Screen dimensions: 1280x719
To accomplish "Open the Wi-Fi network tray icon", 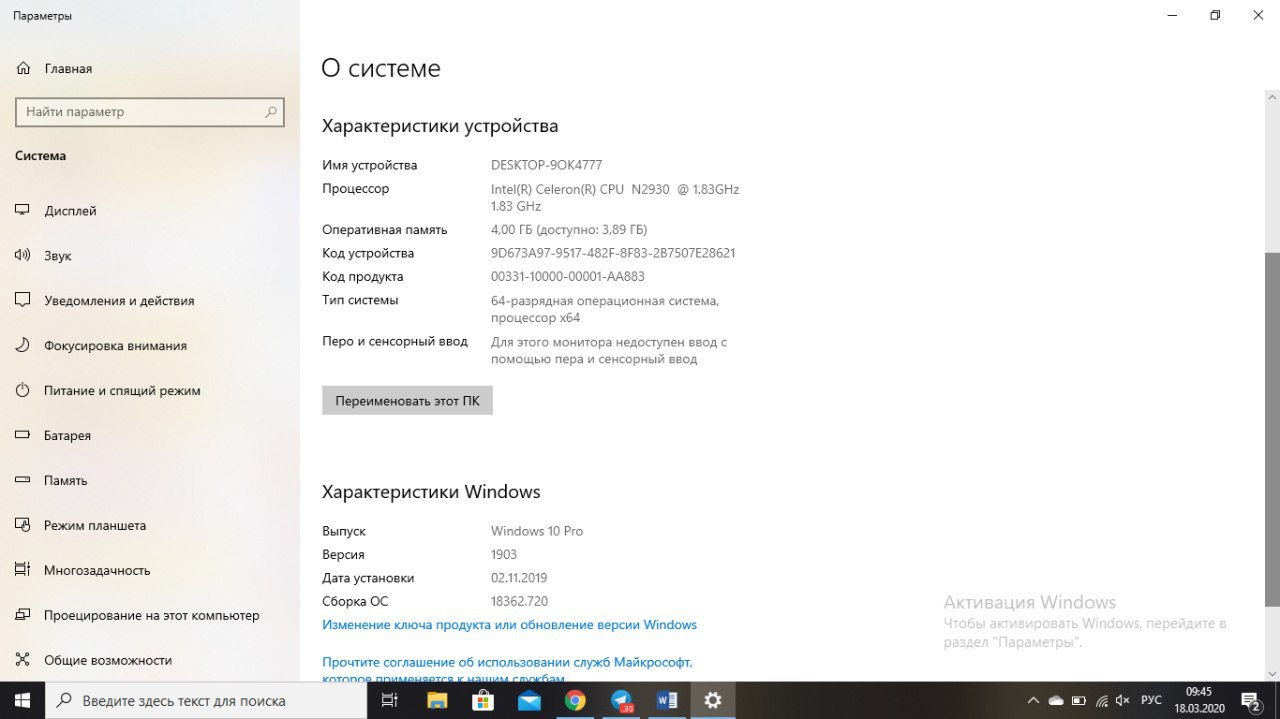I will (x=1102, y=700).
